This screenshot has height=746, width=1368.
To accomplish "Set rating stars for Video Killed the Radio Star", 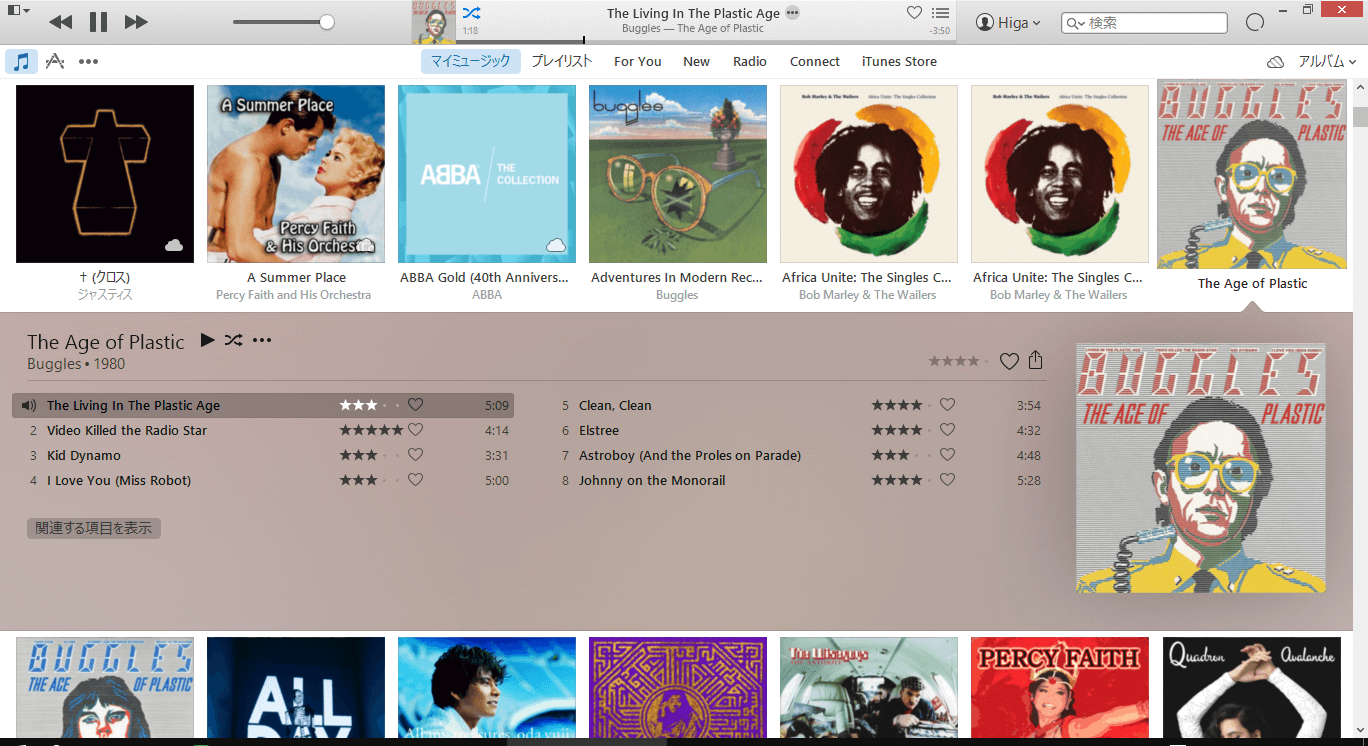I will (371, 430).
